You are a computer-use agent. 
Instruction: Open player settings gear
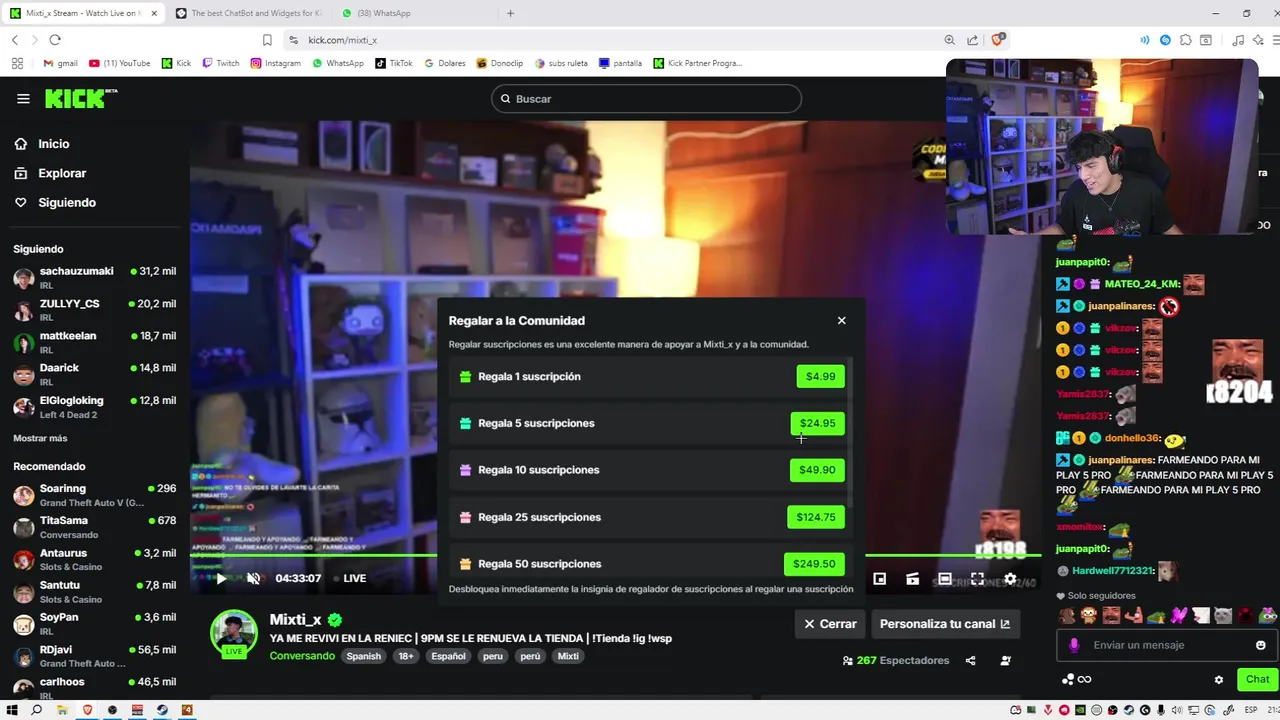click(x=1010, y=578)
